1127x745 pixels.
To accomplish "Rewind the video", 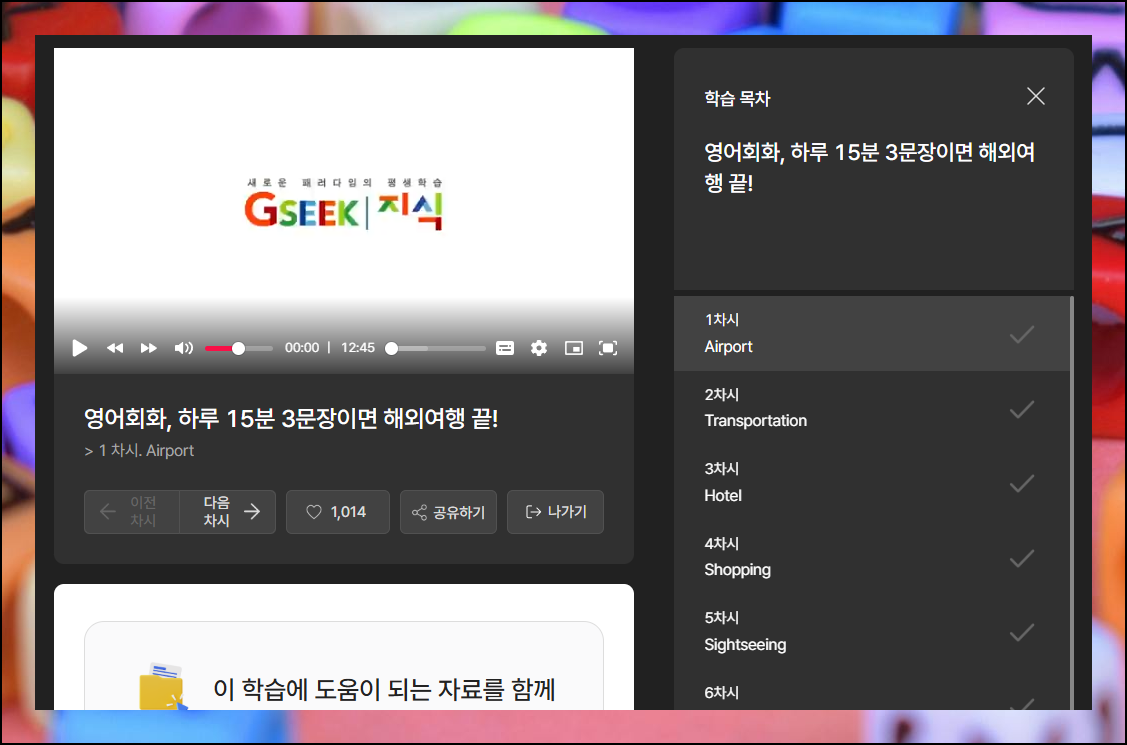I will point(115,348).
